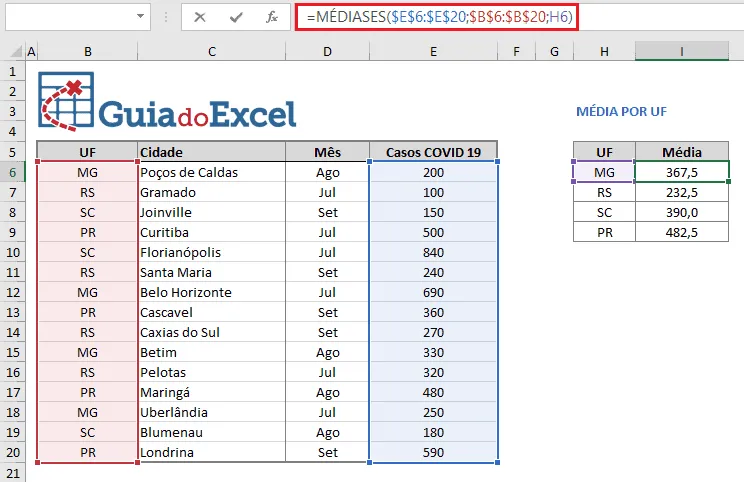Select the 'Poços de Caldas' cell

[x=212, y=172]
